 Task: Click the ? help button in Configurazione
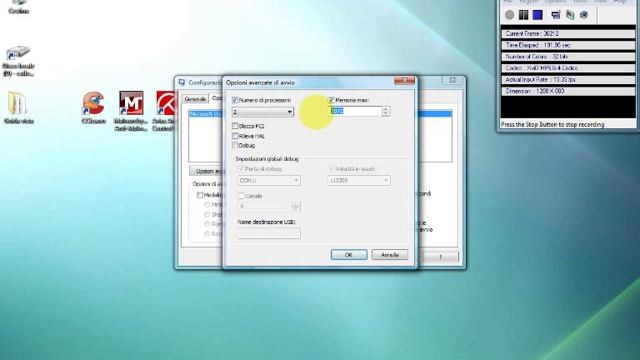(440, 257)
